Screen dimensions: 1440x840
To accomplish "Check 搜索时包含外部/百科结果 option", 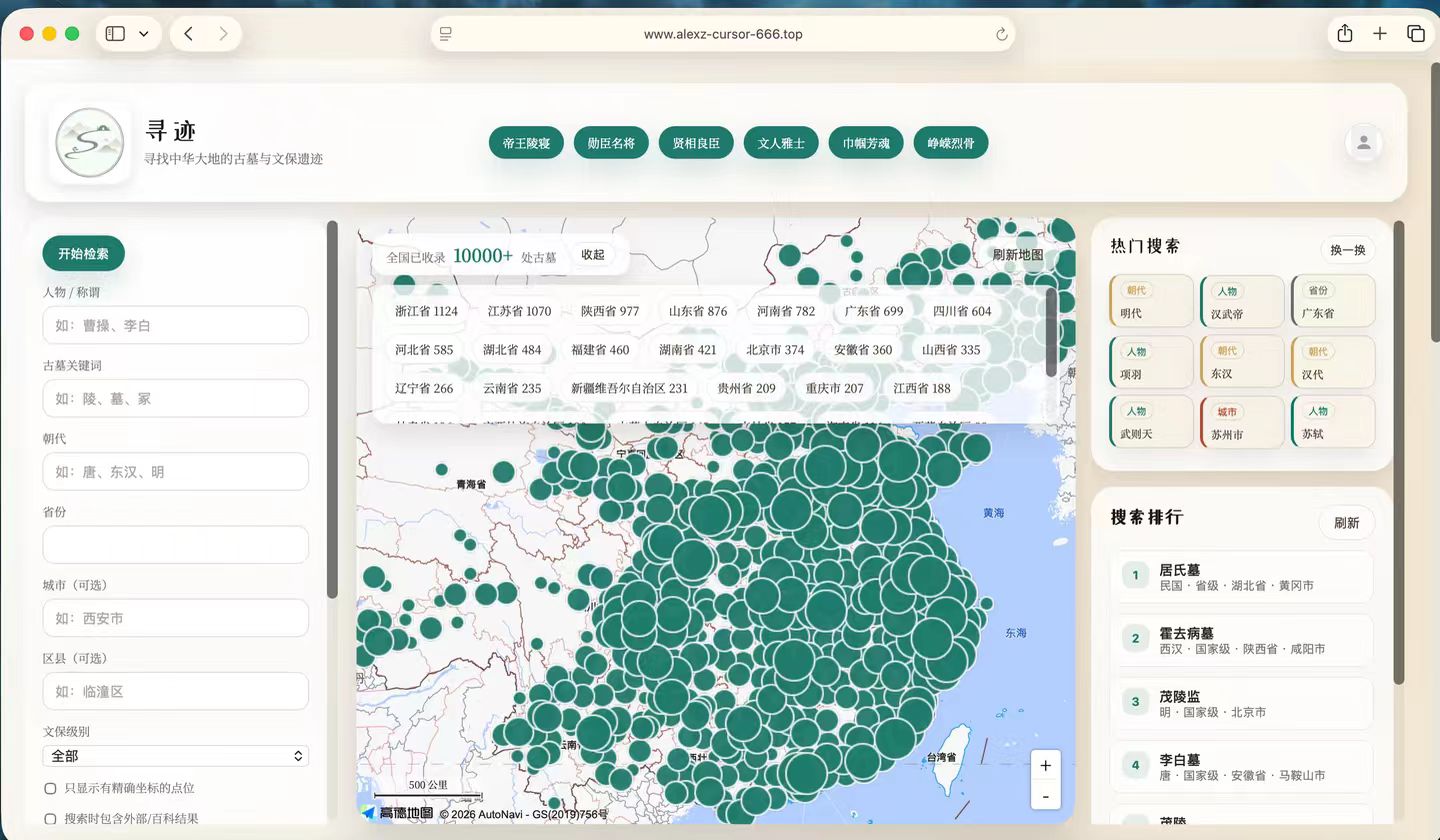I will coord(50,819).
